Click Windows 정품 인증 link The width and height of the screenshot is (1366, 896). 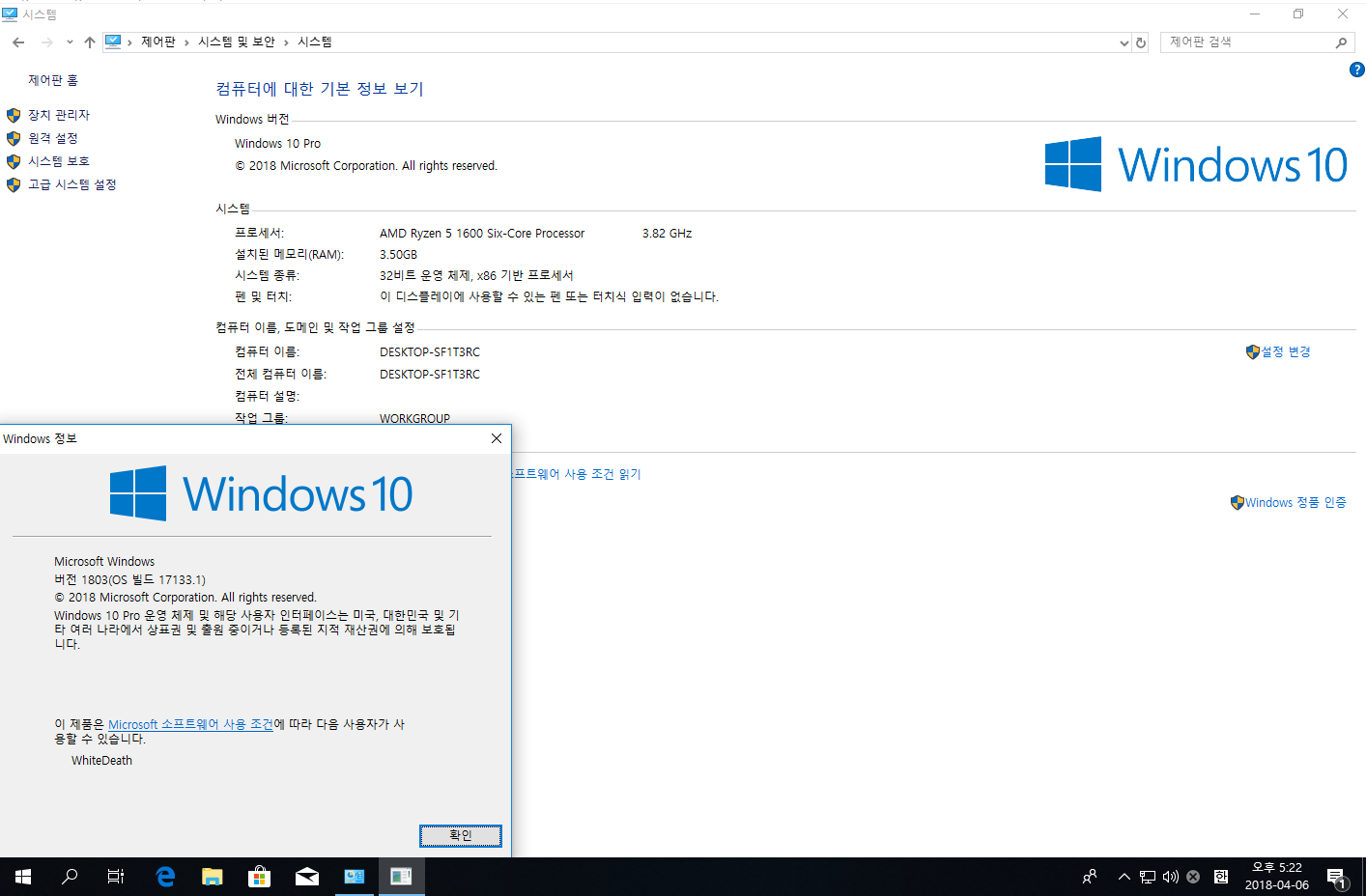[1295, 502]
